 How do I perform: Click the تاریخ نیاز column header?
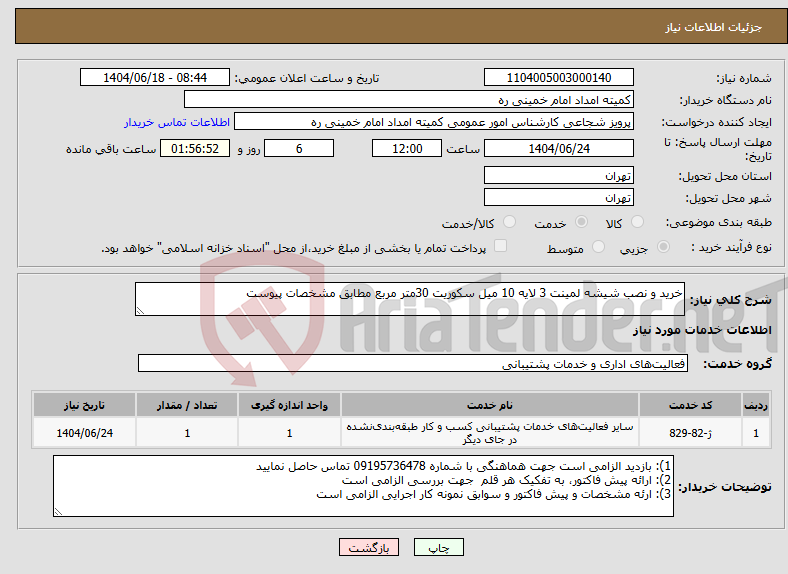(x=84, y=405)
